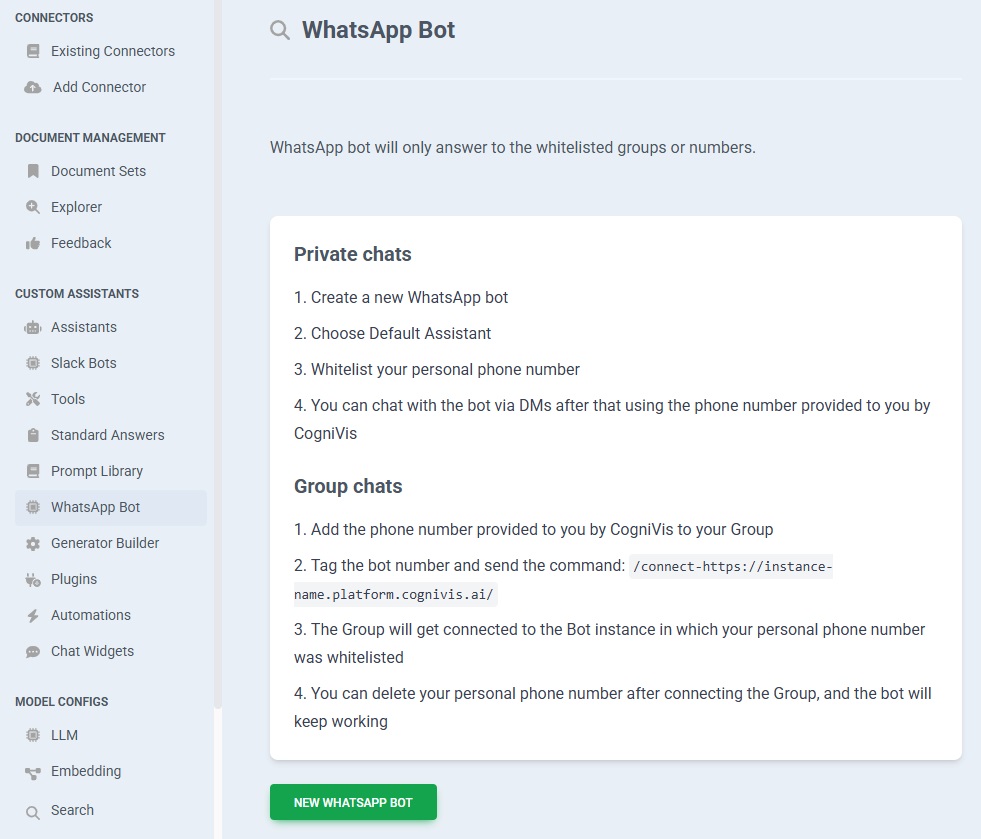
Task: Open the LLM model config
Action: coord(64,735)
